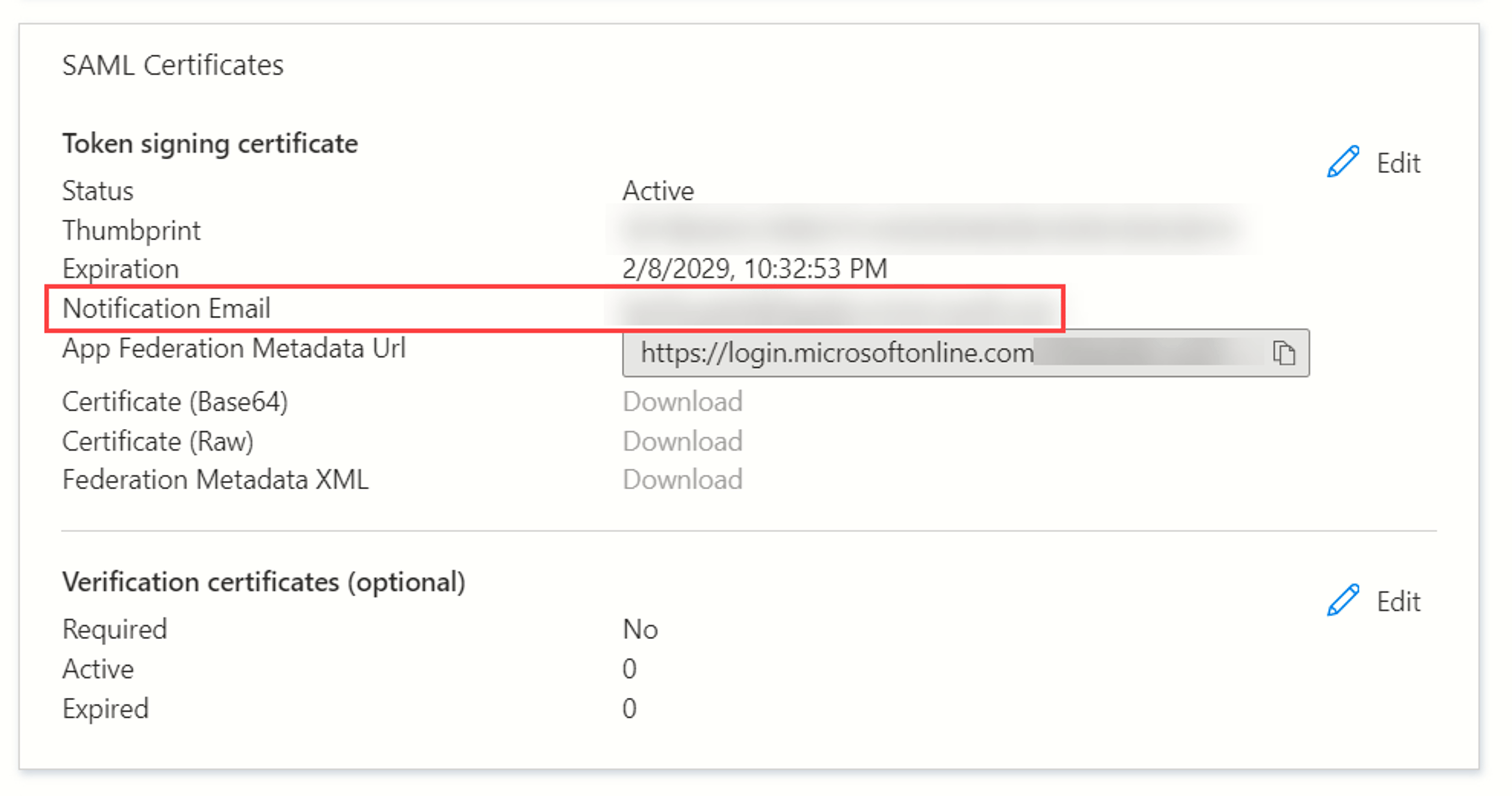Download the Federation Metadata XML
Screen dimensions: 1512x796
point(683,479)
